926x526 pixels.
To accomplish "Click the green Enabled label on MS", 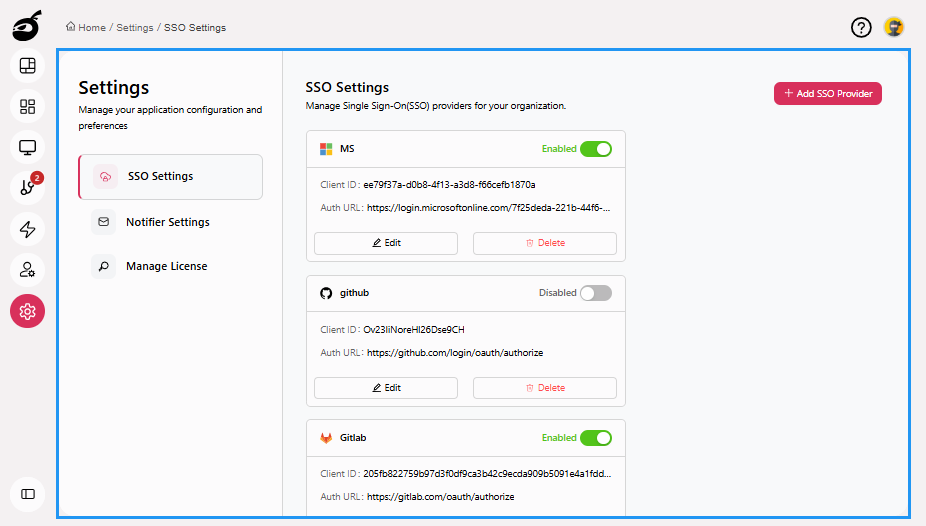I will point(559,149).
